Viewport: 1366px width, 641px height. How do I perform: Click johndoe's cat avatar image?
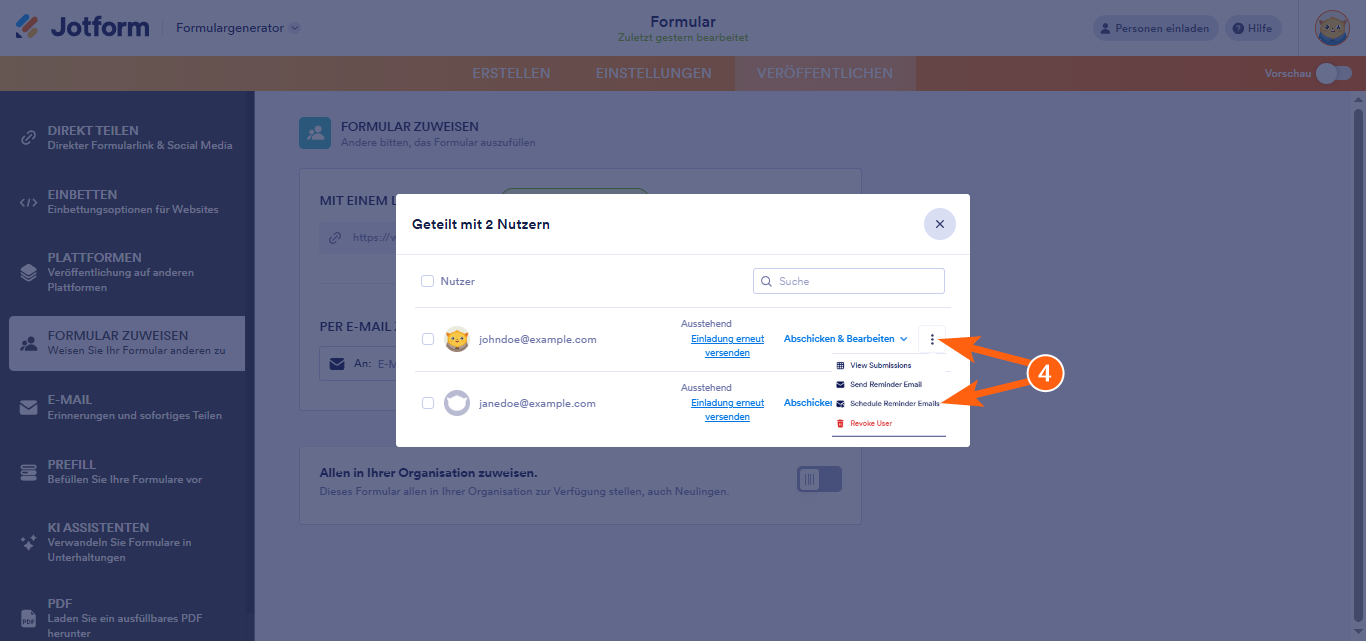pyautogui.click(x=457, y=339)
